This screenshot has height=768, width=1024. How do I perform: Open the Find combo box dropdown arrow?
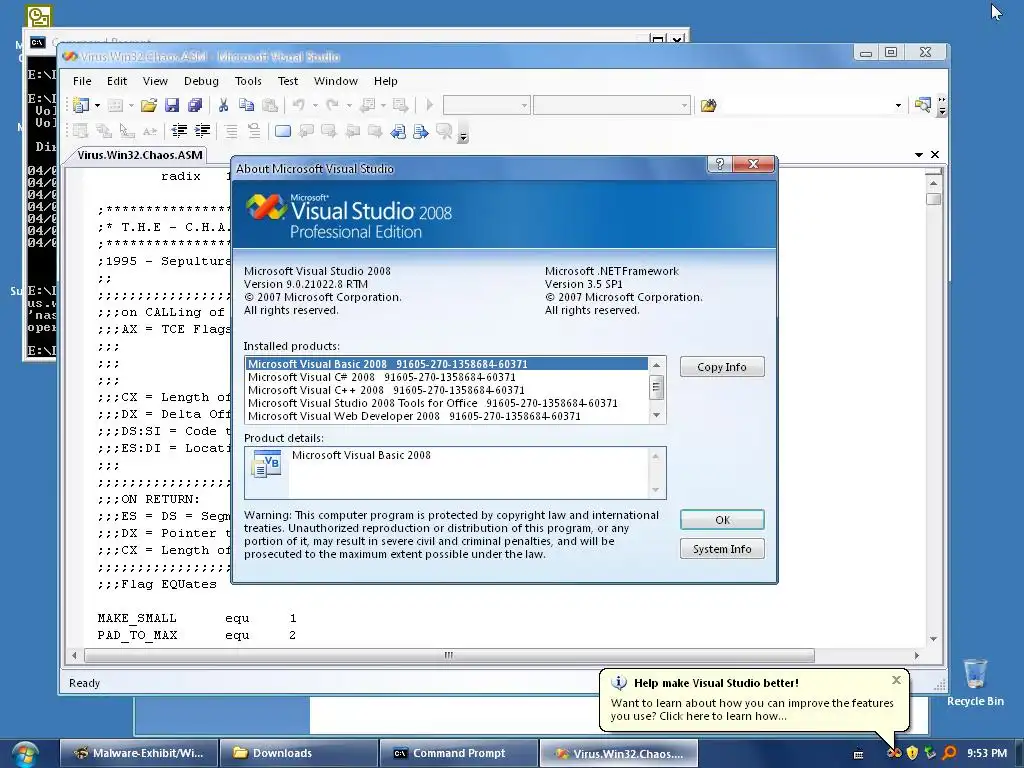(898, 105)
